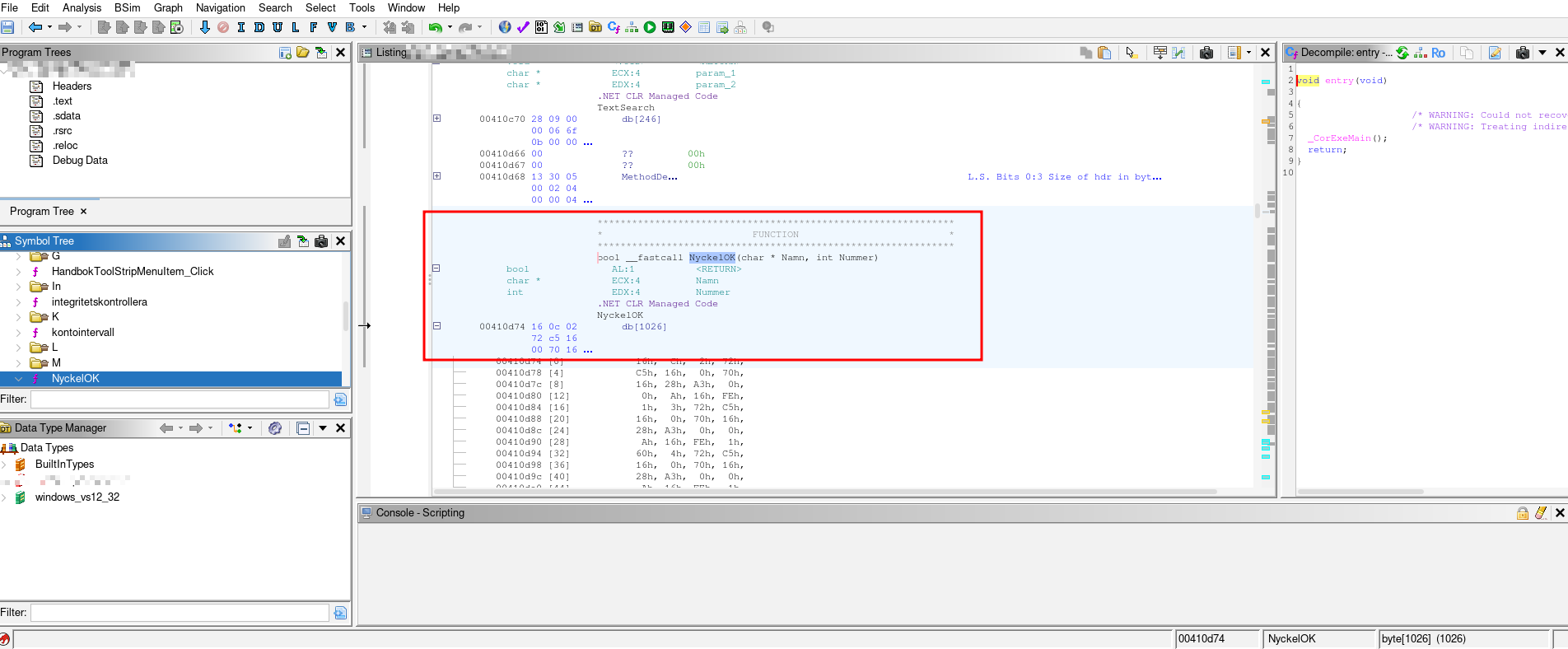Collapse the NyckelOK db[1026] array rows
Image resolution: width=1568 pixels, height=649 pixels.
pyautogui.click(x=436, y=326)
